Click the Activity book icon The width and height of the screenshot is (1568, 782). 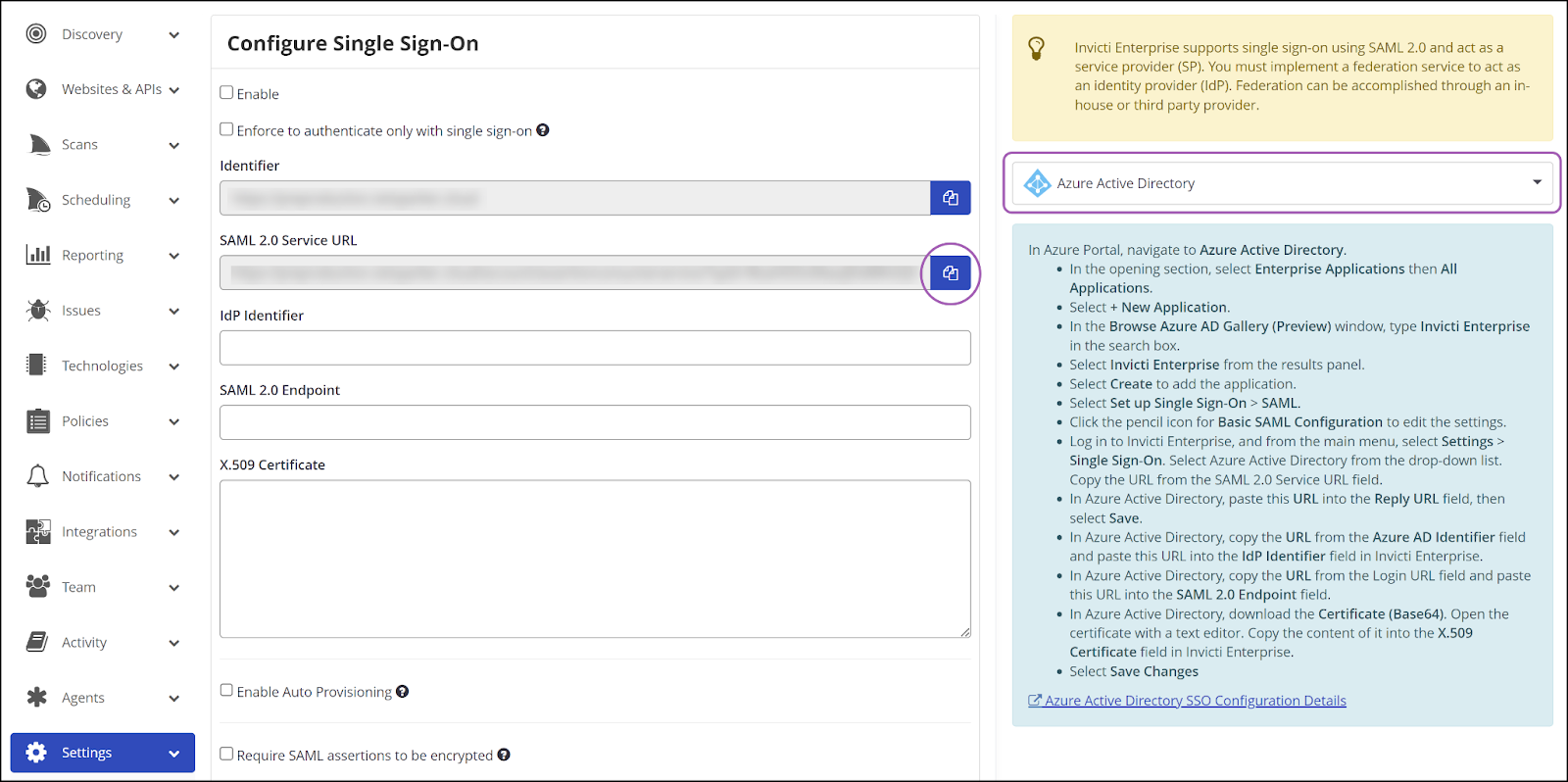tap(37, 643)
